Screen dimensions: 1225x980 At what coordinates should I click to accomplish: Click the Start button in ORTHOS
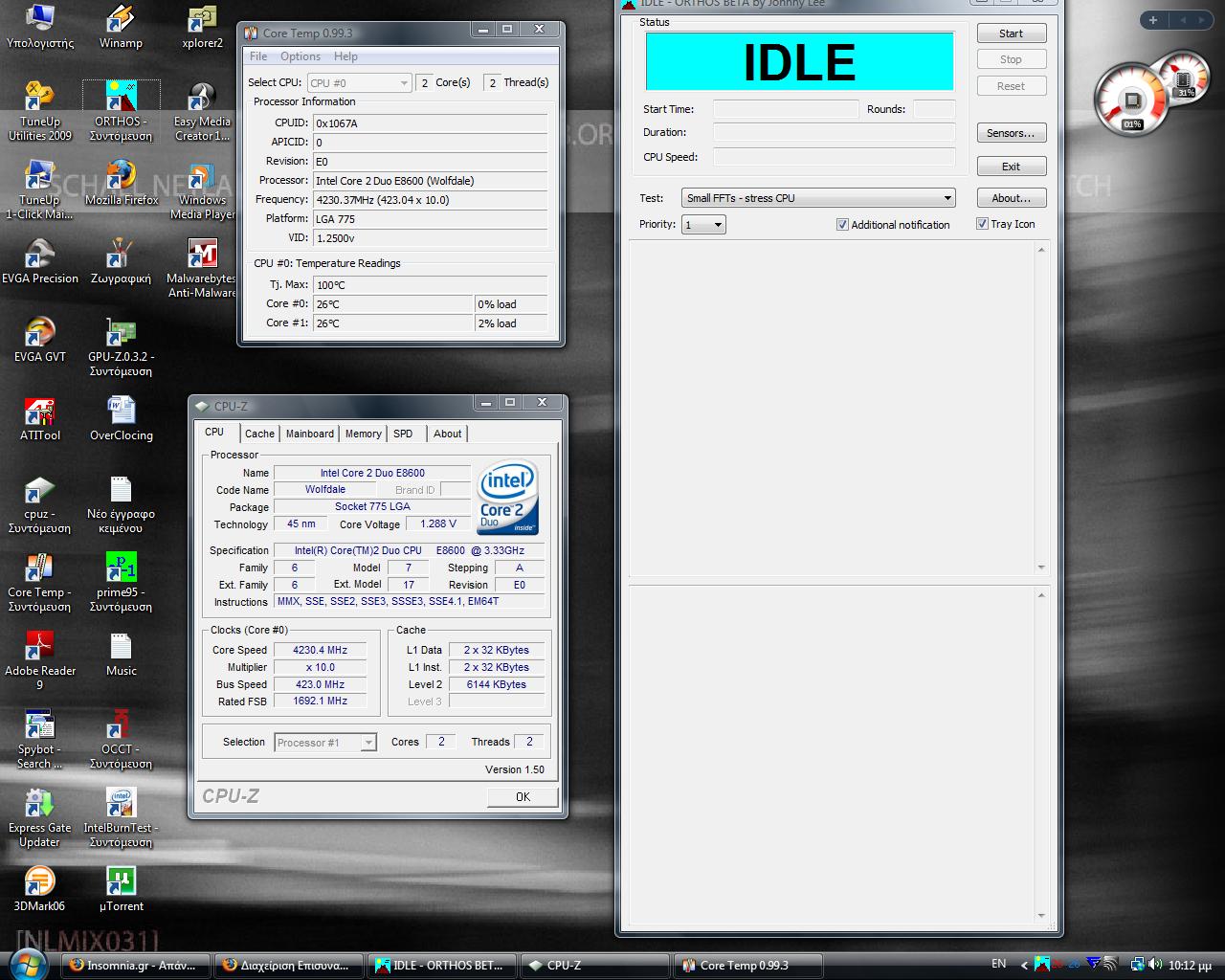[1011, 33]
